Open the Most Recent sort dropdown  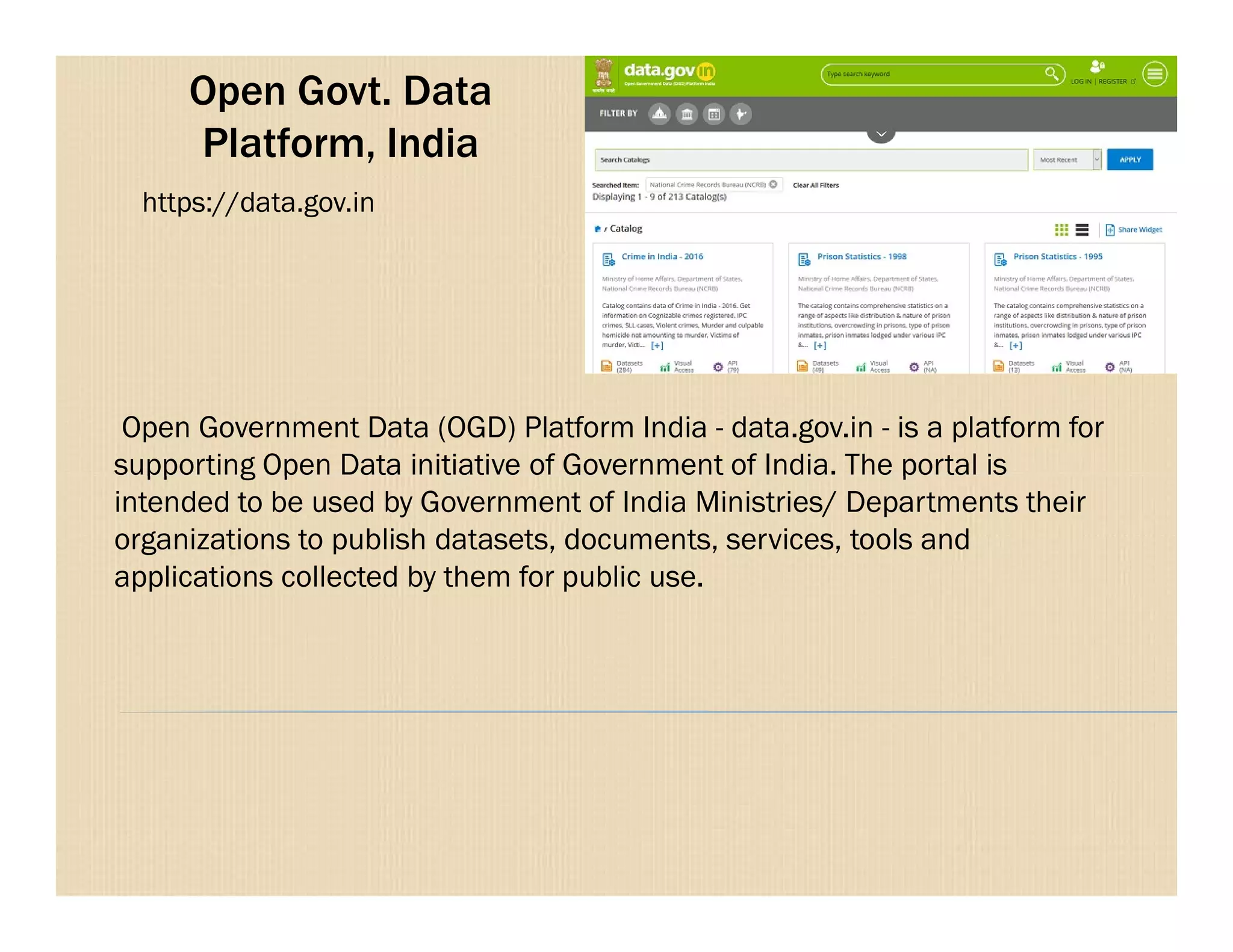click(x=1067, y=159)
